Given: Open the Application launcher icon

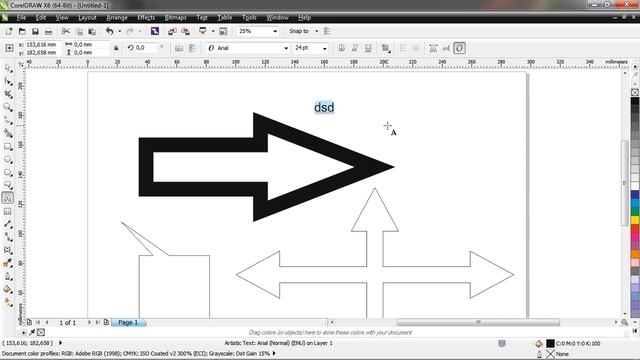Looking at the screenshot, I should pyautogui.click(x=202, y=31).
